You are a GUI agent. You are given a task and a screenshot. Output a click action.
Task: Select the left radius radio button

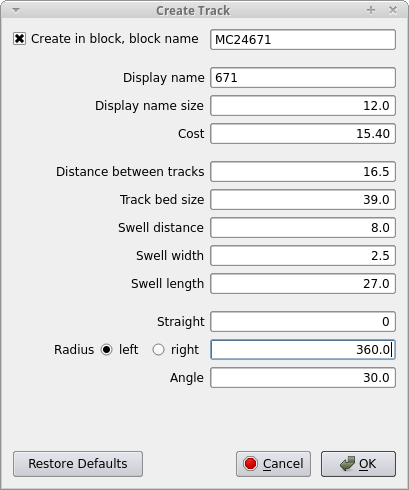pos(106,350)
